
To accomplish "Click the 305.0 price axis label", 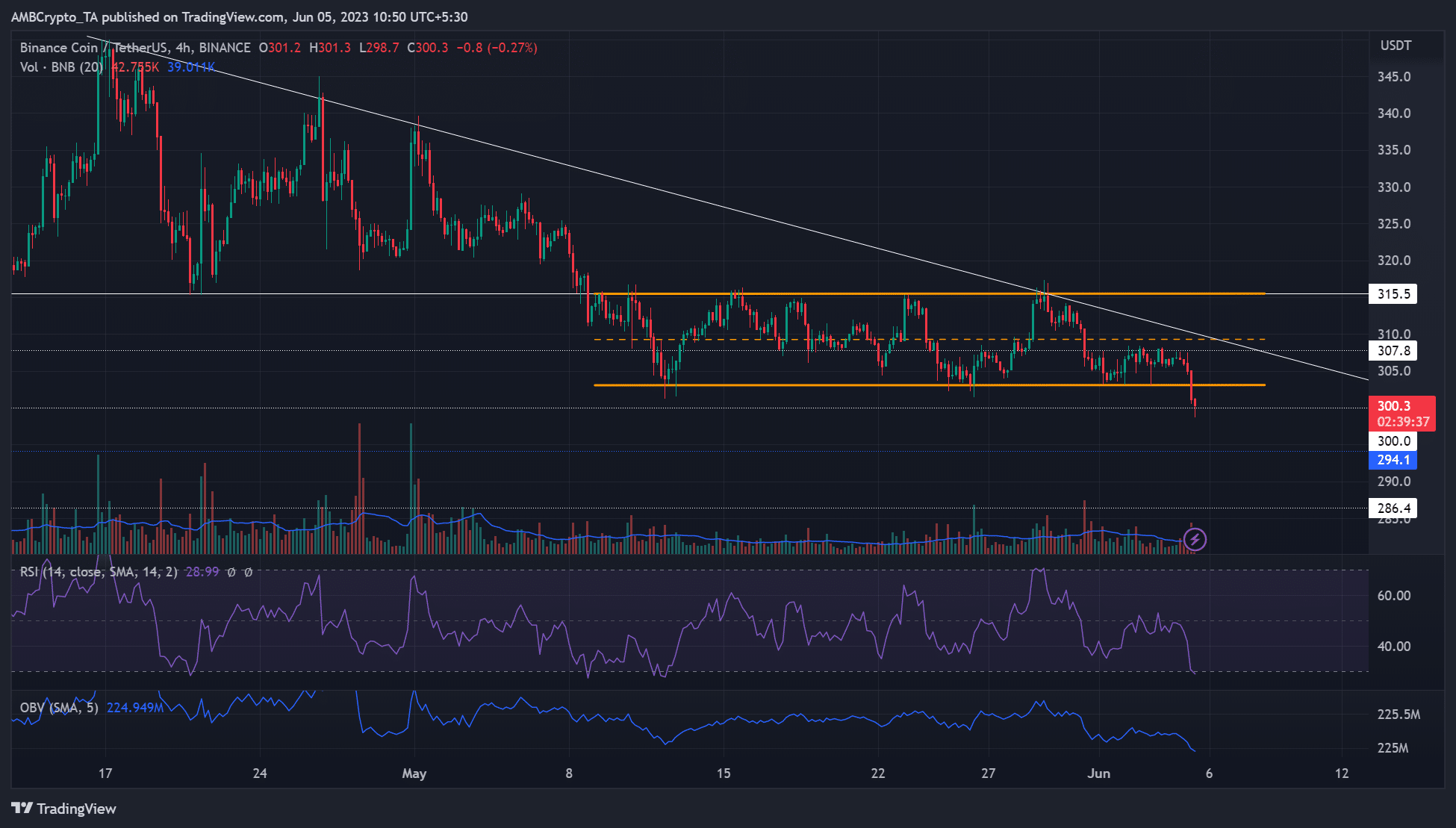I will [x=1394, y=371].
